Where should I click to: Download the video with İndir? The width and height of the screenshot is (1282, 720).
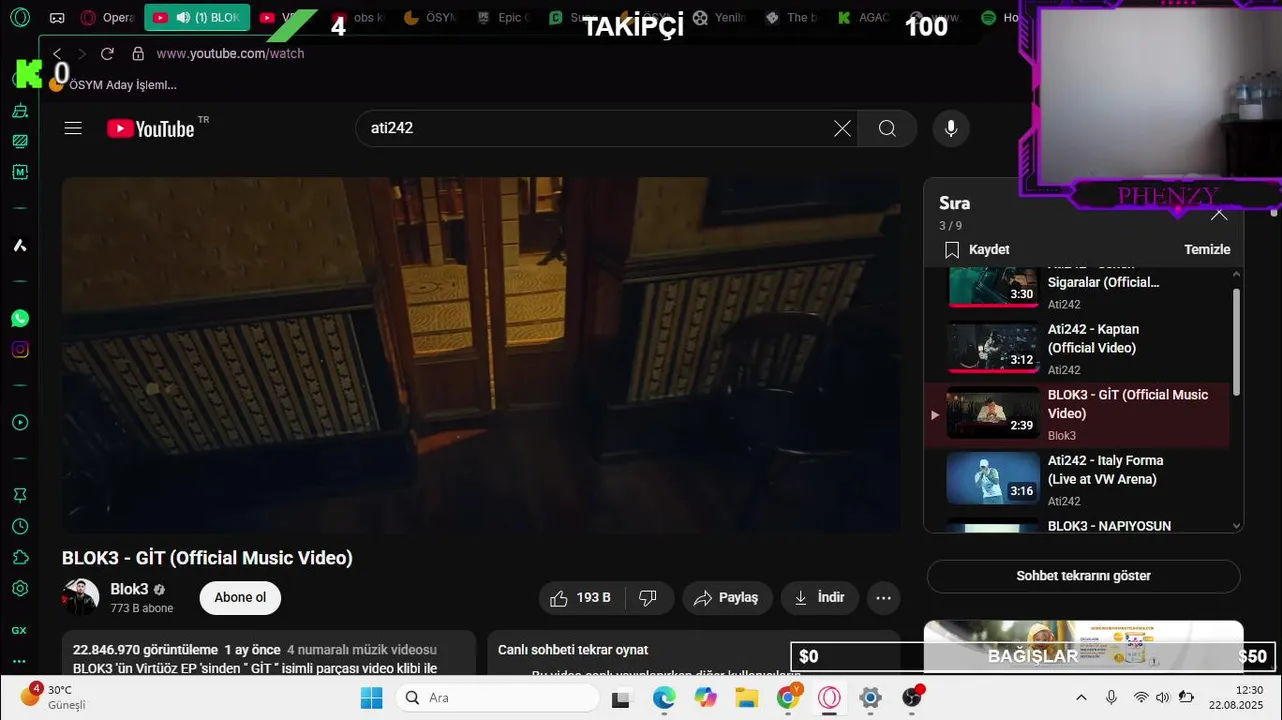(820, 597)
